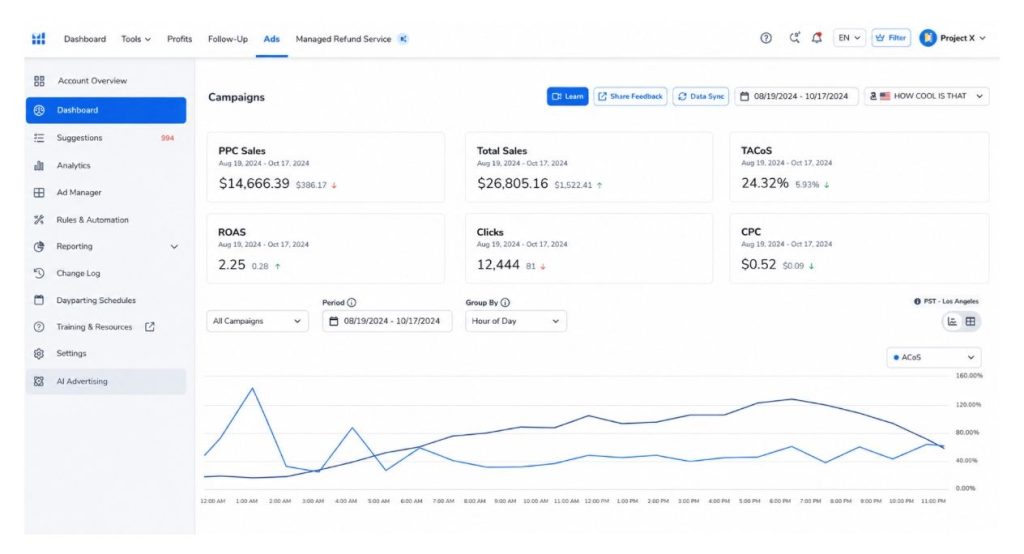This screenshot has width=1024, height=554.
Task: Click the Data Sync button
Action: pyautogui.click(x=701, y=96)
